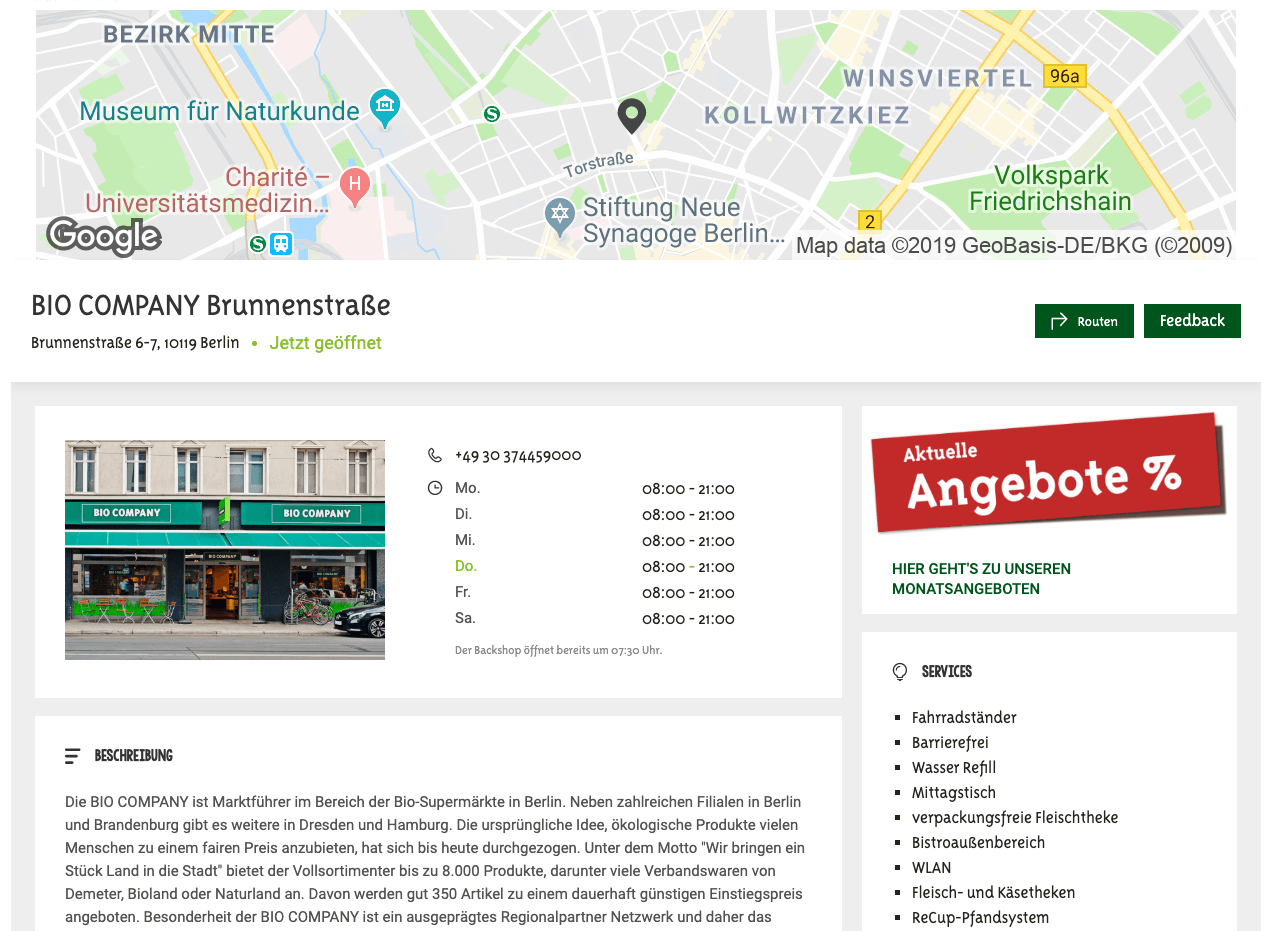The height and width of the screenshot is (931, 1272).
Task: Click the ReCup-Pfandsystem service item
Action: pyautogui.click(x=981, y=918)
